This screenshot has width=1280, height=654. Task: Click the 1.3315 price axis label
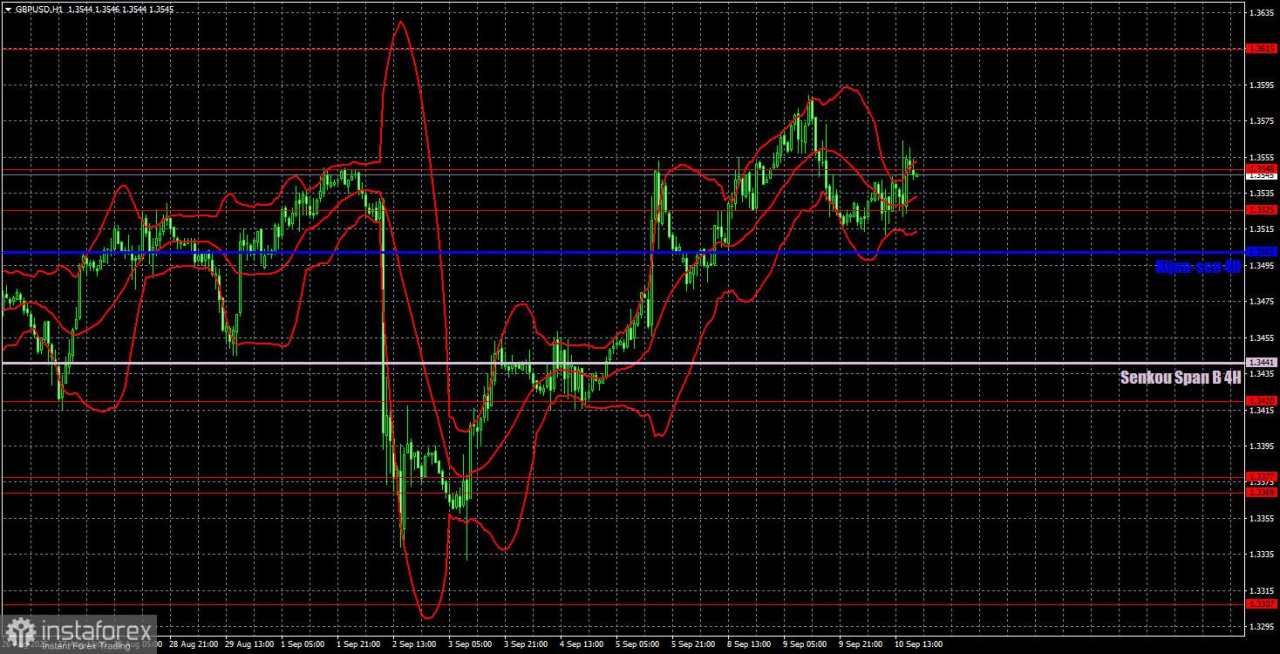point(1261,590)
